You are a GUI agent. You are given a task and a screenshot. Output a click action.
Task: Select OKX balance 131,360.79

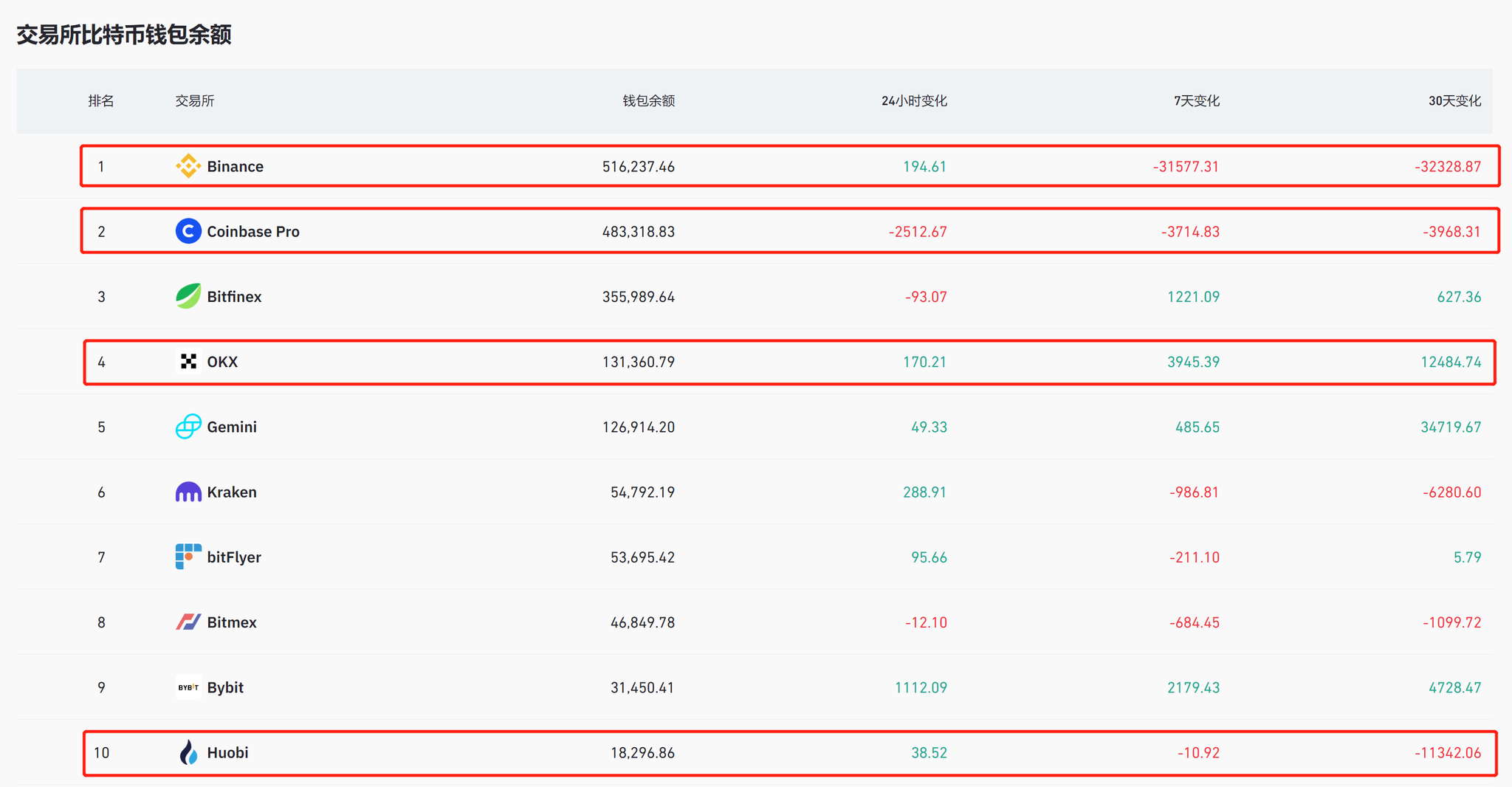click(x=639, y=362)
